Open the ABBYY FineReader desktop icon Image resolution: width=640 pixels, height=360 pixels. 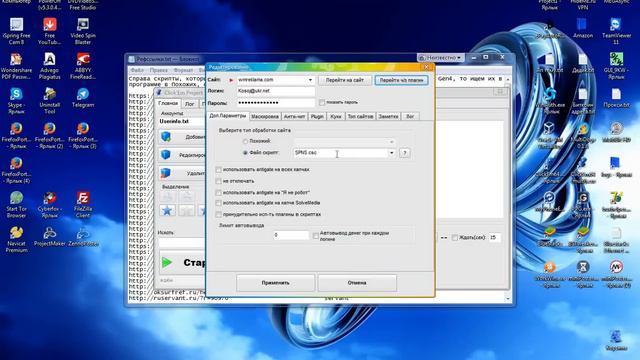(x=83, y=66)
